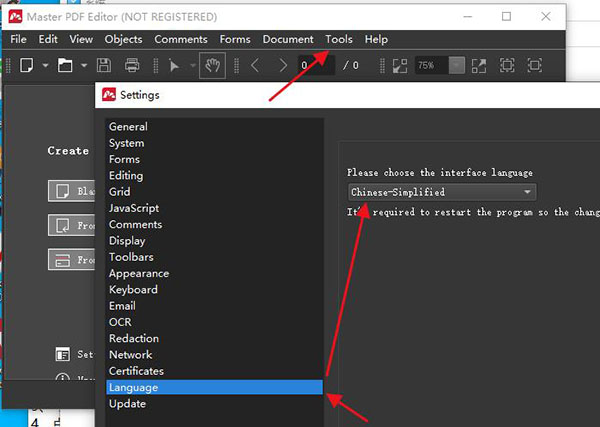This screenshot has width=600, height=427.
Task: Click the Blank document create button
Action: 72,191
